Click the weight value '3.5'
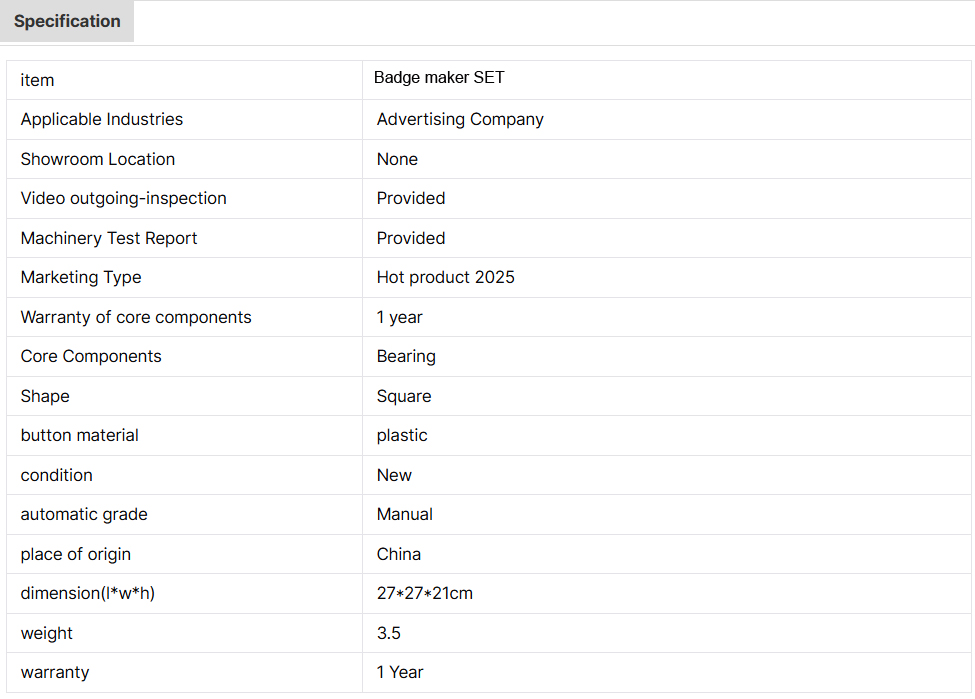 pos(389,633)
